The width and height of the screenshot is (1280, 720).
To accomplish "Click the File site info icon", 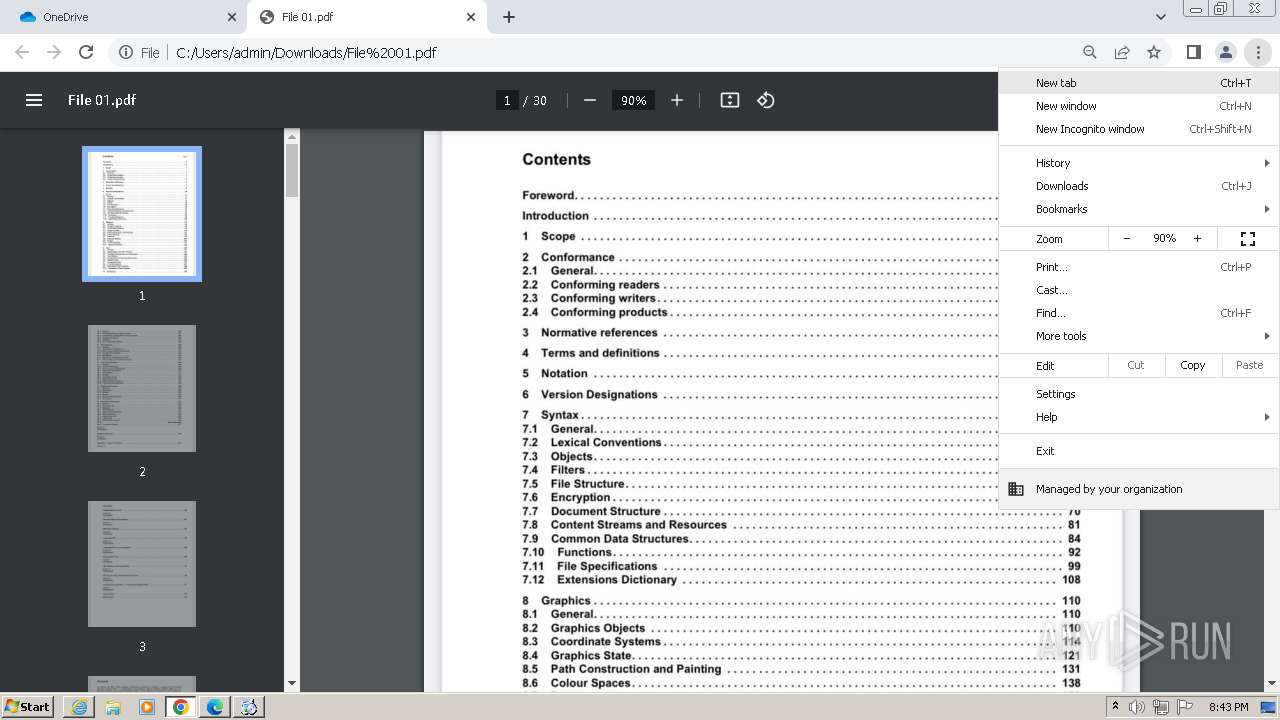I will tap(139, 52).
